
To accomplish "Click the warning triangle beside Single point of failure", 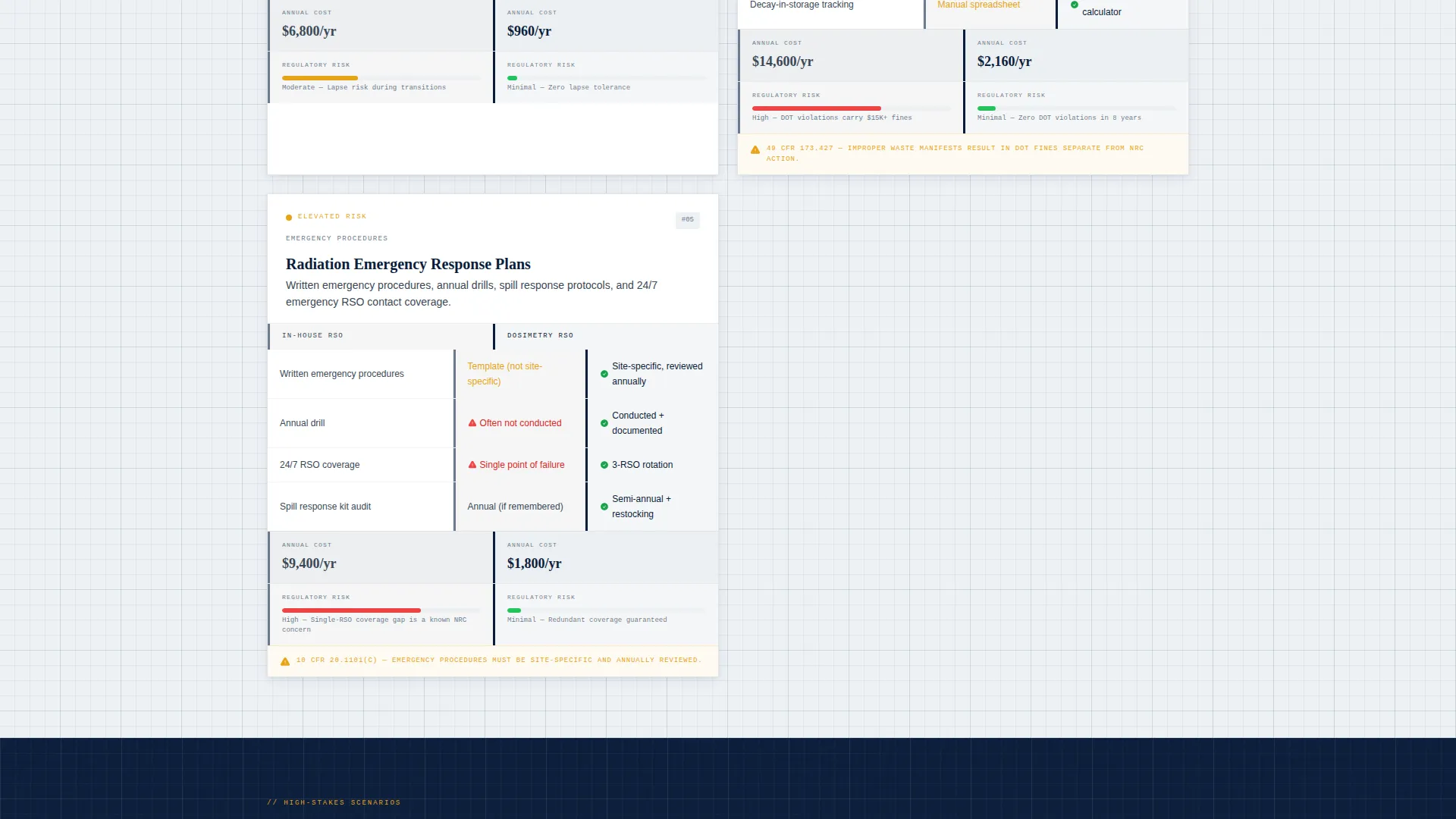I will point(472,465).
